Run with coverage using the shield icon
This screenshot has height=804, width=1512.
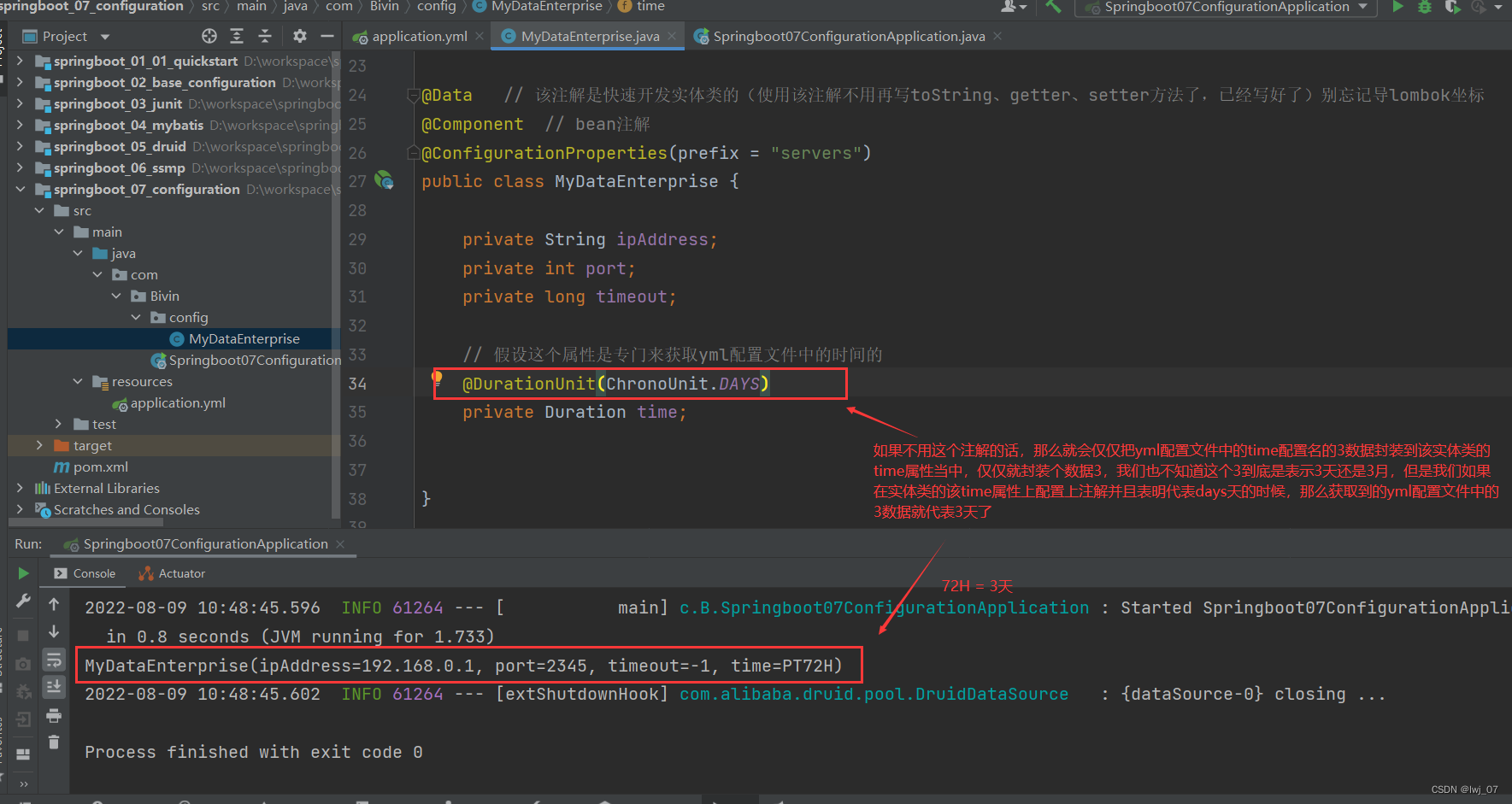[x=1451, y=7]
